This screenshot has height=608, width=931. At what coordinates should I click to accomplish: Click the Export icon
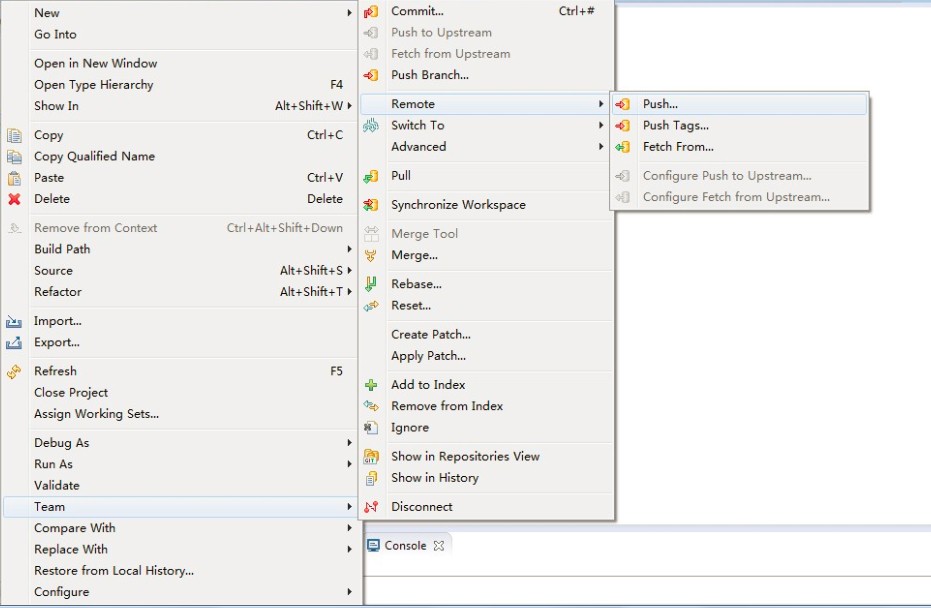pos(14,343)
